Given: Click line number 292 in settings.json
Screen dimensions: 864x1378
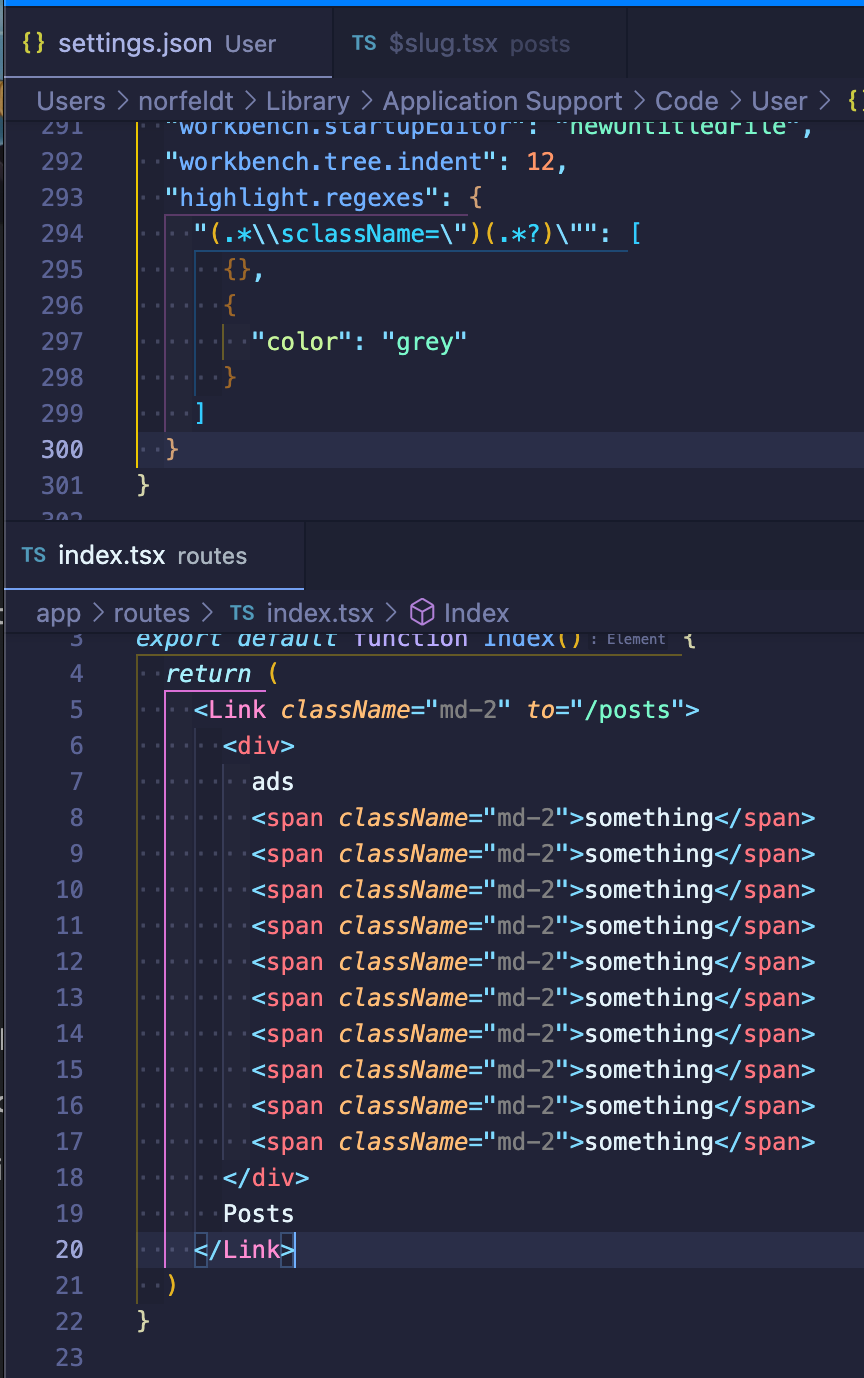Looking at the screenshot, I should pos(63,161).
